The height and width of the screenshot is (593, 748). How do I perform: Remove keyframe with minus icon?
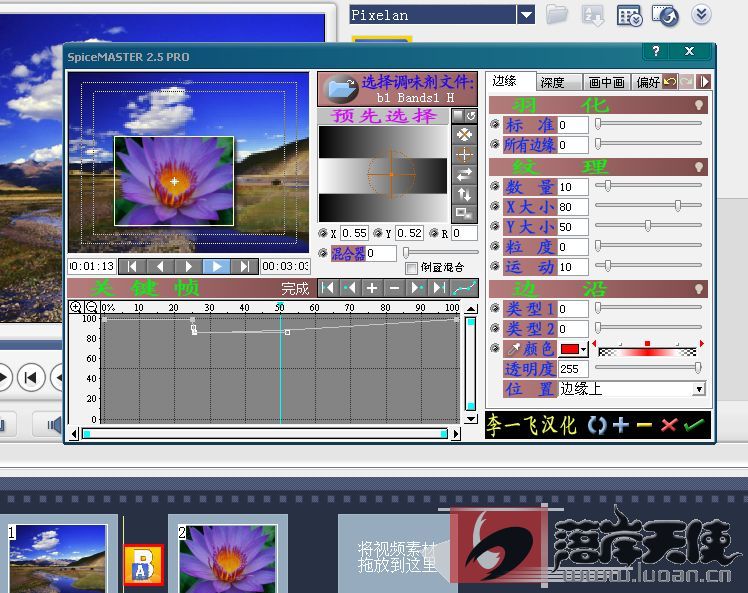coord(394,288)
